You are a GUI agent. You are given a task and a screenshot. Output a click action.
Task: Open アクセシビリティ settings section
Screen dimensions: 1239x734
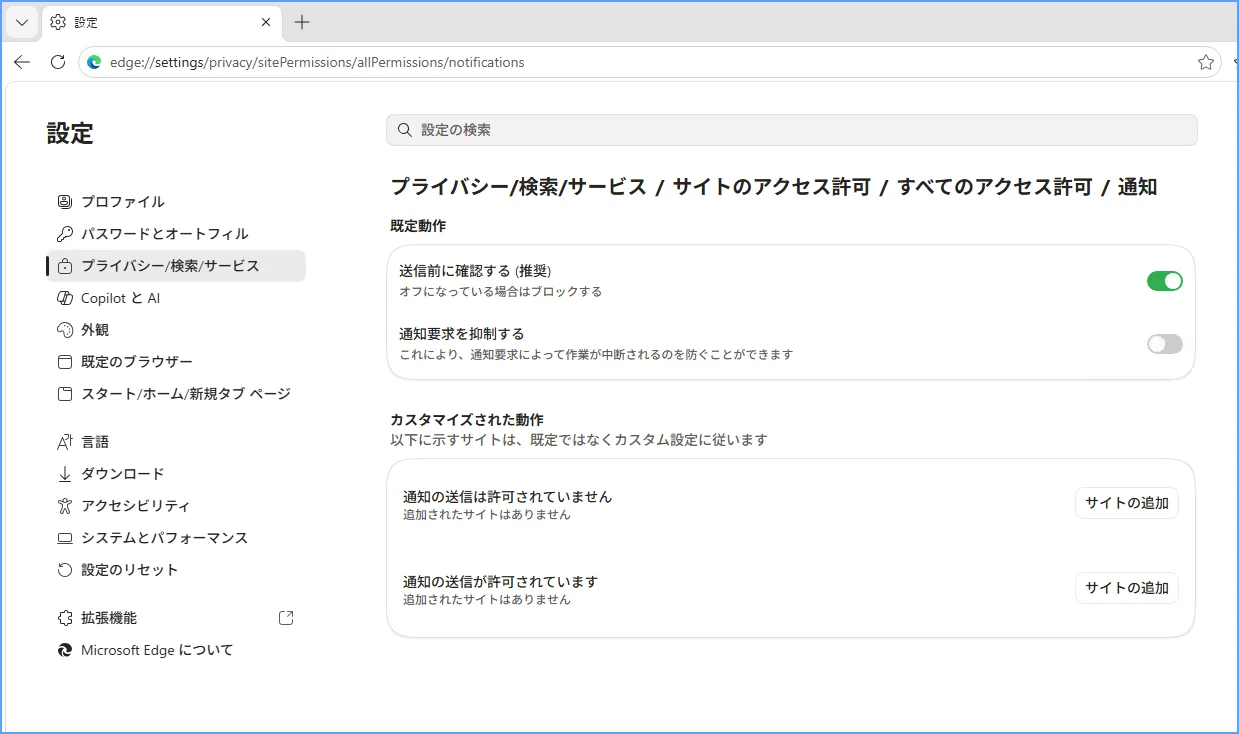tap(176, 506)
